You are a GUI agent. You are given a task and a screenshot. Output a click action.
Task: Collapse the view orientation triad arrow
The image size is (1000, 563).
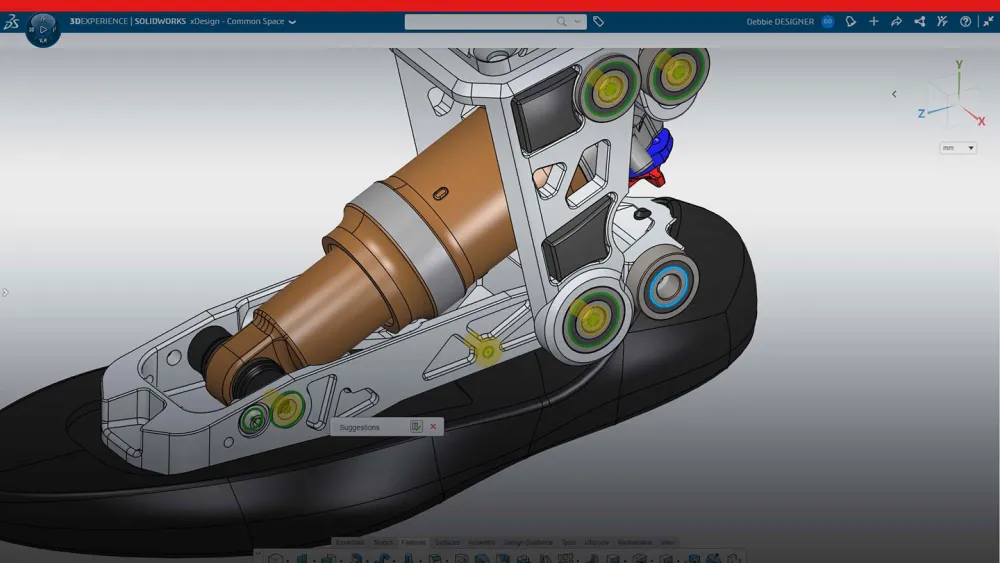(x=894, y=94)
